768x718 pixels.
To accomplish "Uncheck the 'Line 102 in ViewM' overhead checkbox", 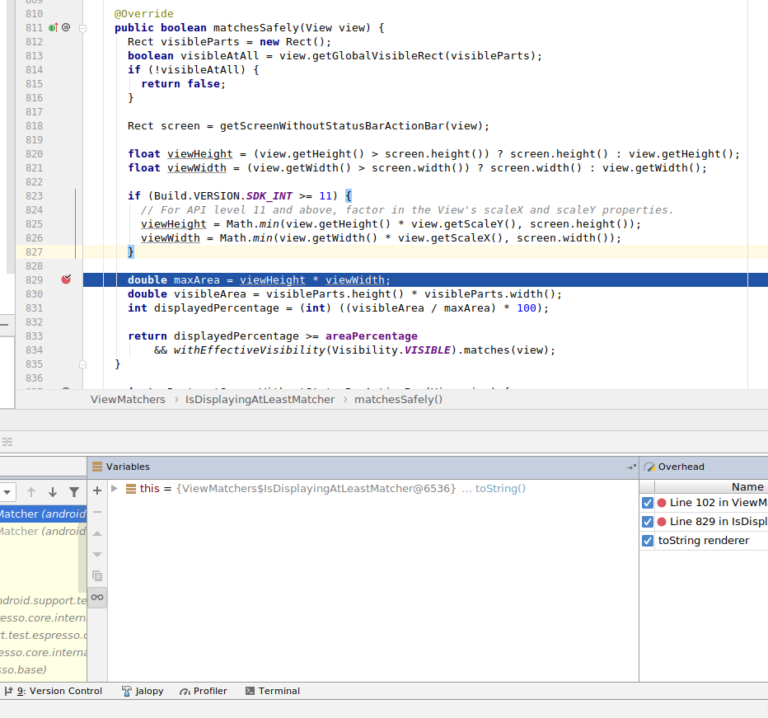I will [648, 503].
